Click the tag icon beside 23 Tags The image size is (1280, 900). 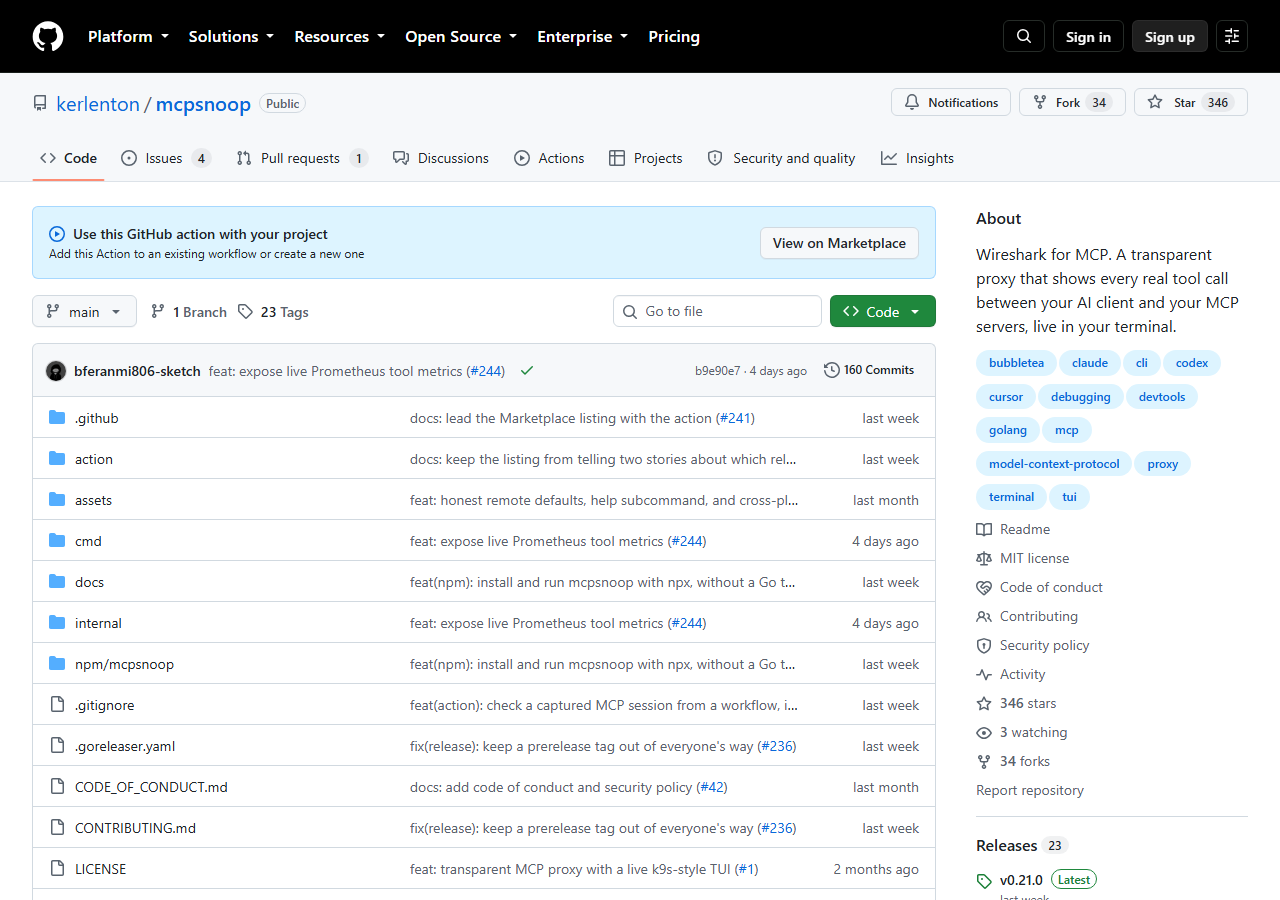tap(245, 312)
